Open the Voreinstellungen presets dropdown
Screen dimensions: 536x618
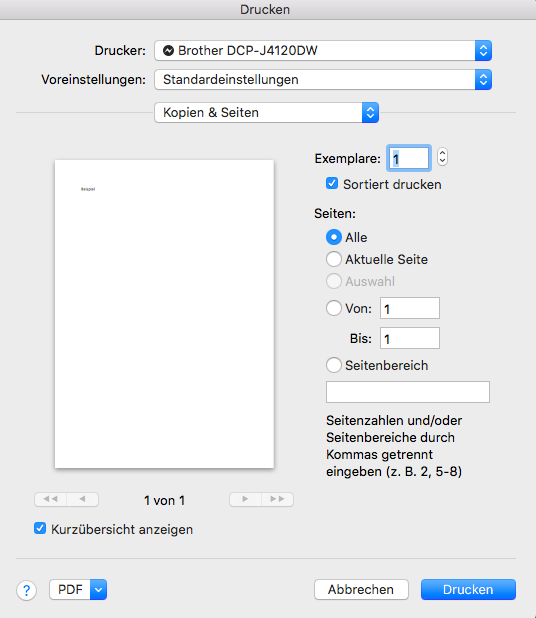coord(323,80)
